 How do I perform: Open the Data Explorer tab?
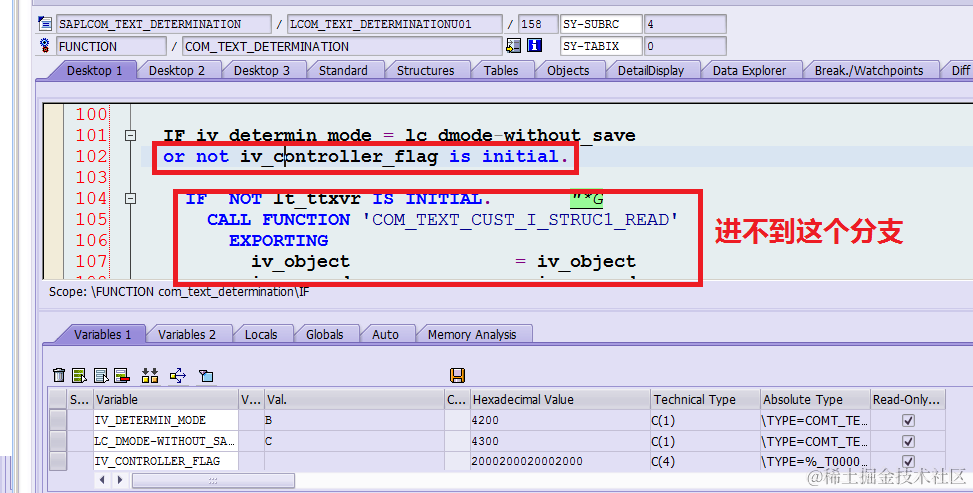[x=749, y=70]
